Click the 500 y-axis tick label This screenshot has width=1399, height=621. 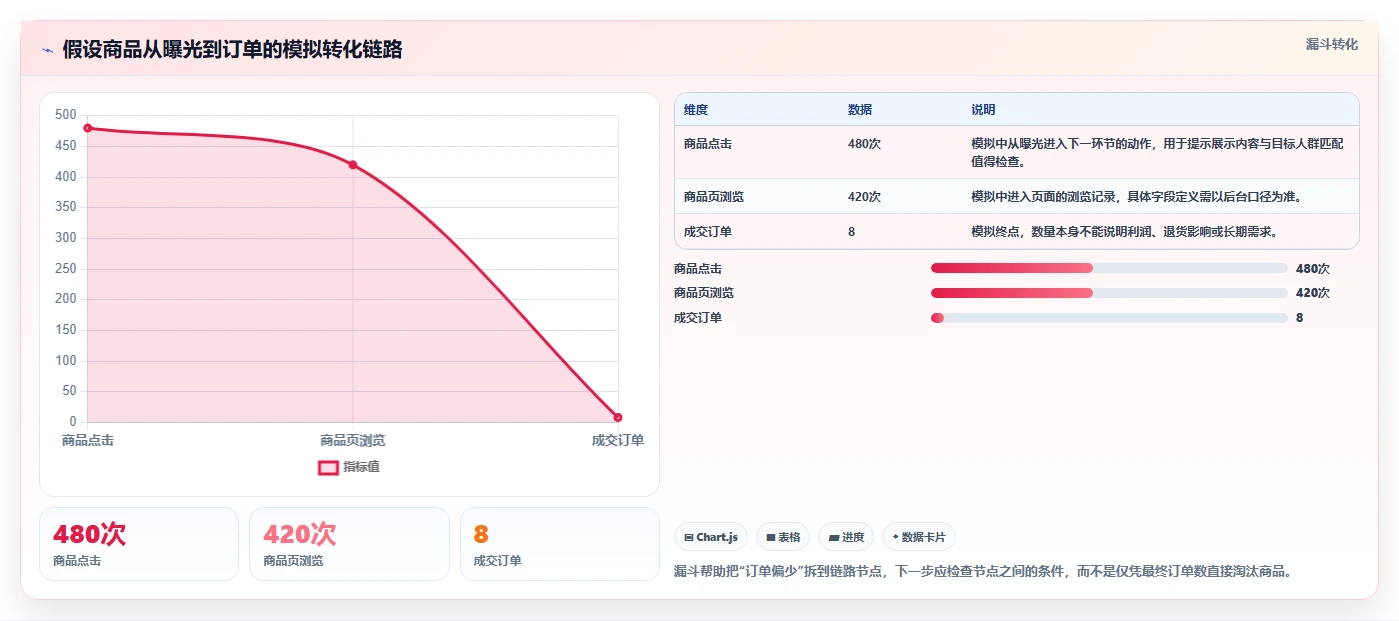66,115
